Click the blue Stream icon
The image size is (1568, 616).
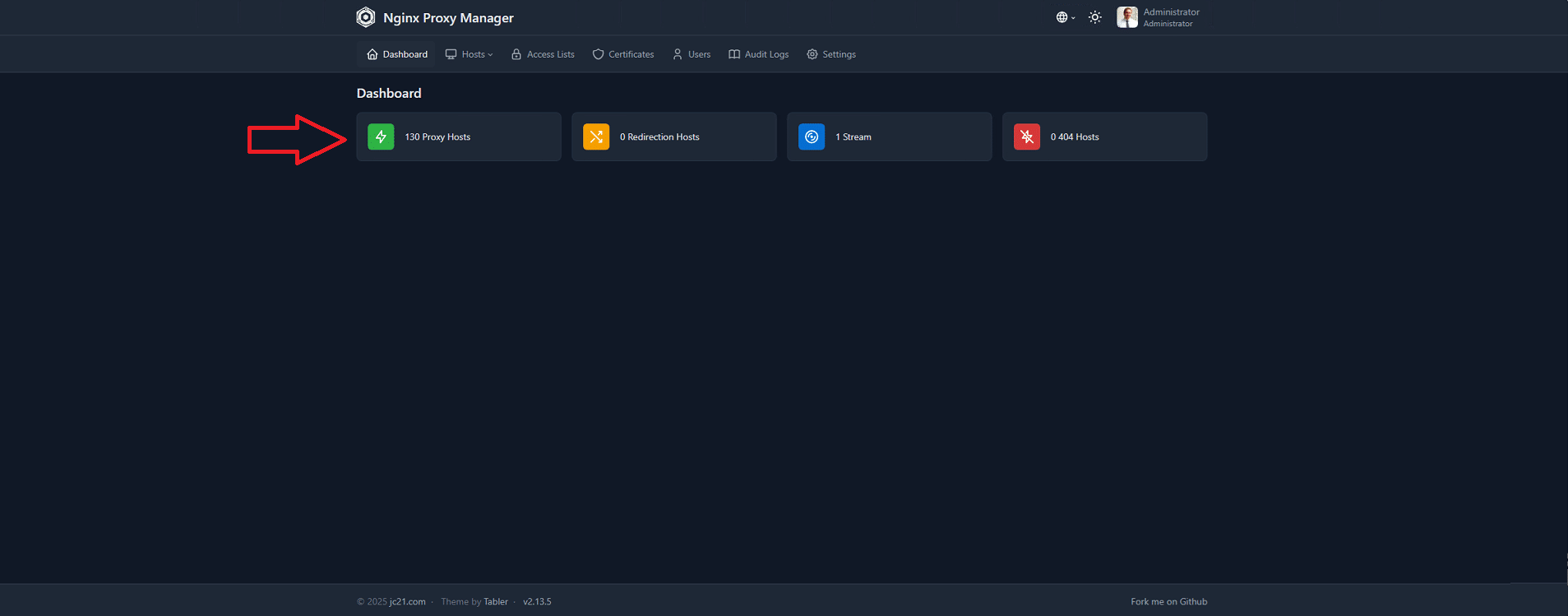812,137
